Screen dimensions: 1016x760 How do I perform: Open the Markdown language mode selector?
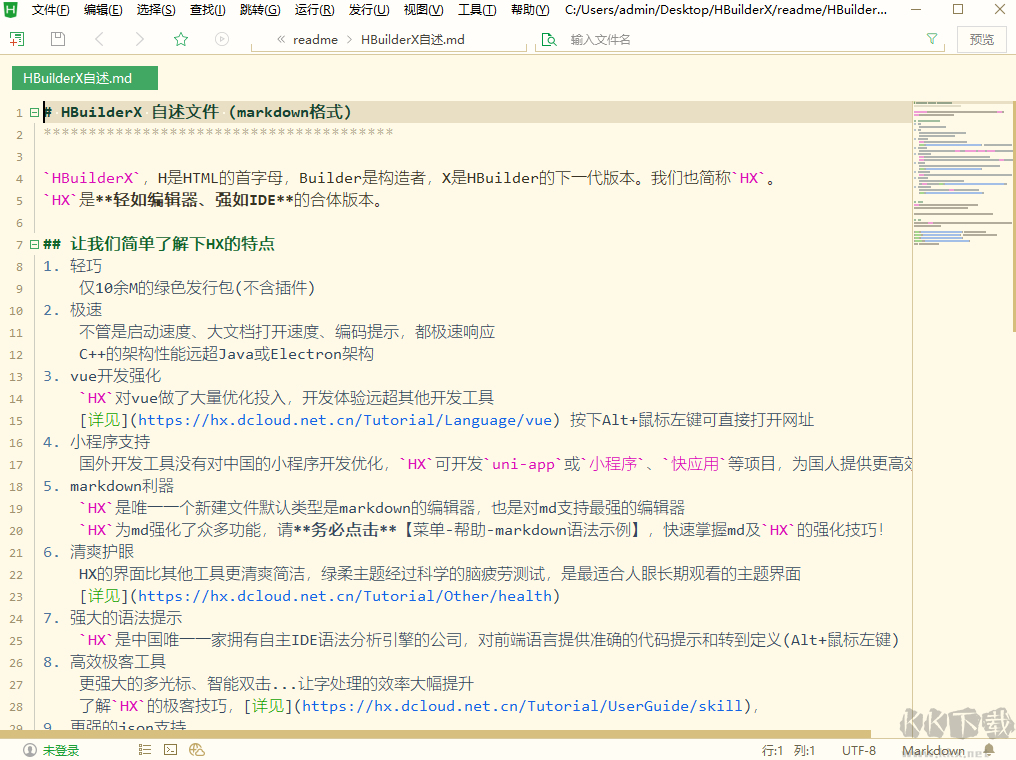click(x=933, y=750)
